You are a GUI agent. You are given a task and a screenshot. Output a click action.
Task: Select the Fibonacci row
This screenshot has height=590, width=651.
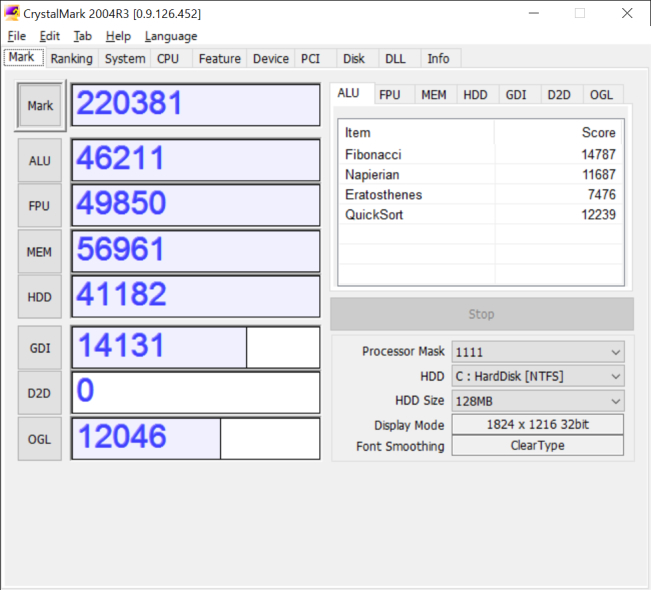click(x=481, y=154)
